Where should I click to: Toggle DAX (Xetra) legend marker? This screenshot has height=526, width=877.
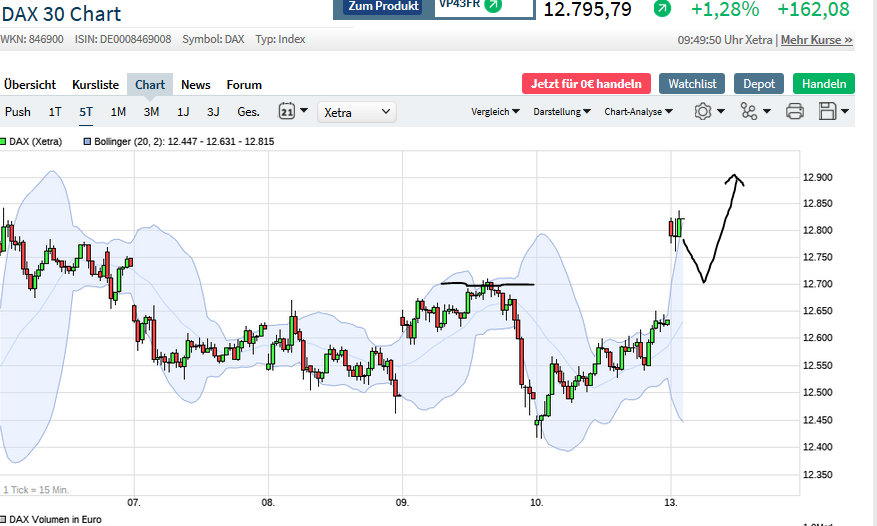(x=4, y=142)
